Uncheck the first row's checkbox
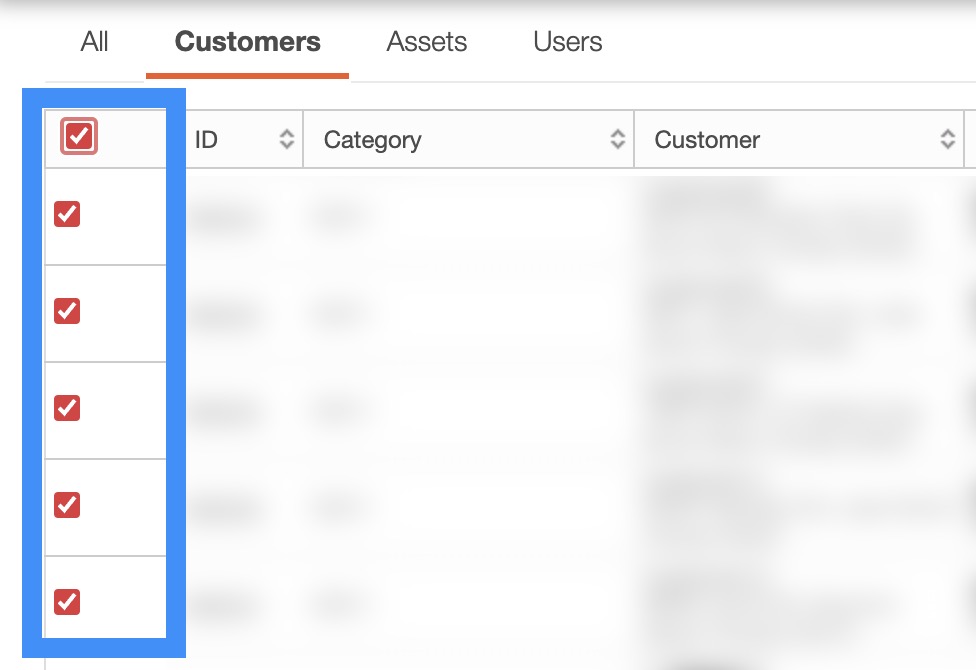The image size is (976, 670). [67, 214]
